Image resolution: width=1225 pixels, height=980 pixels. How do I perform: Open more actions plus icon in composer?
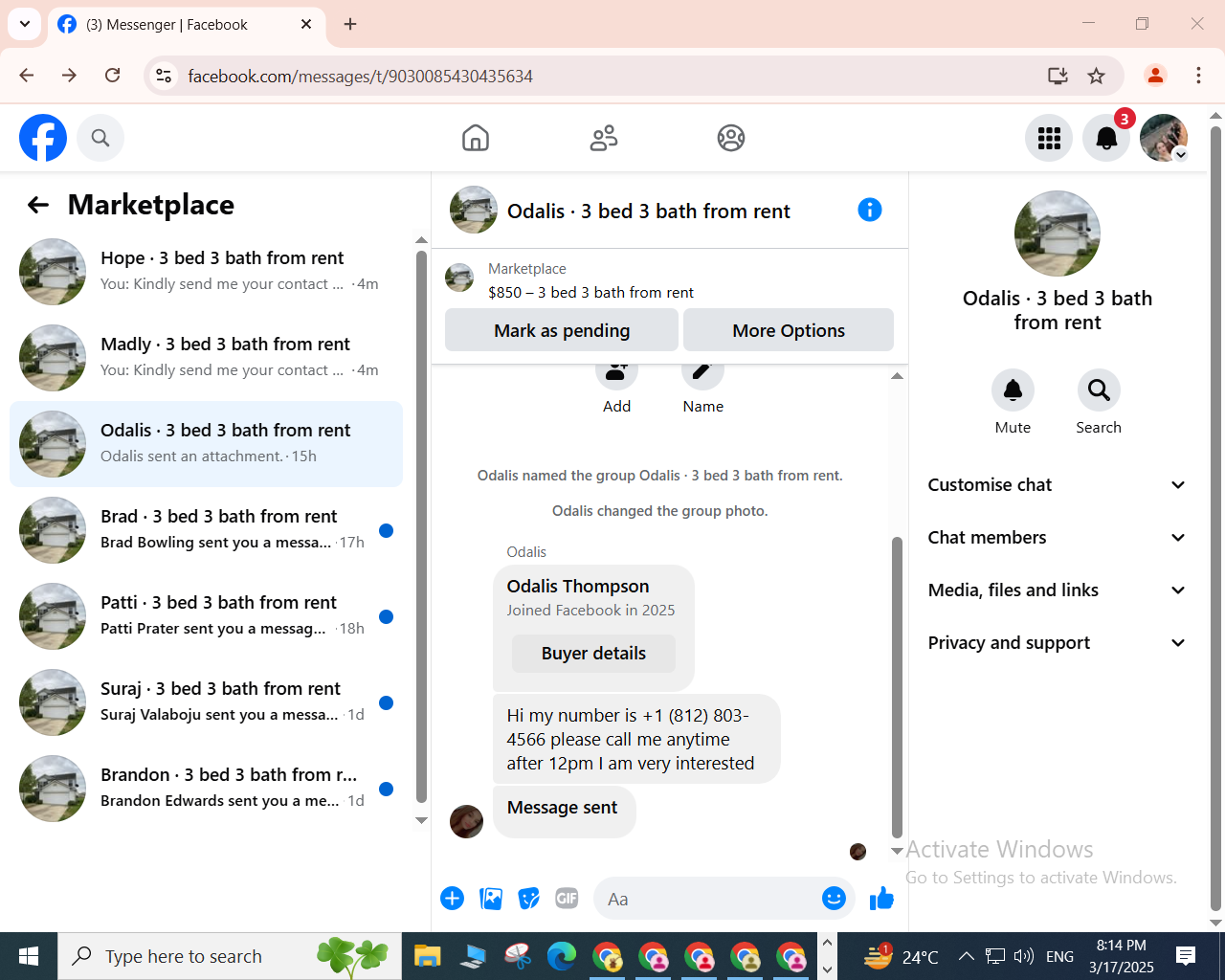pyautogui.click(x=453, y=899)
